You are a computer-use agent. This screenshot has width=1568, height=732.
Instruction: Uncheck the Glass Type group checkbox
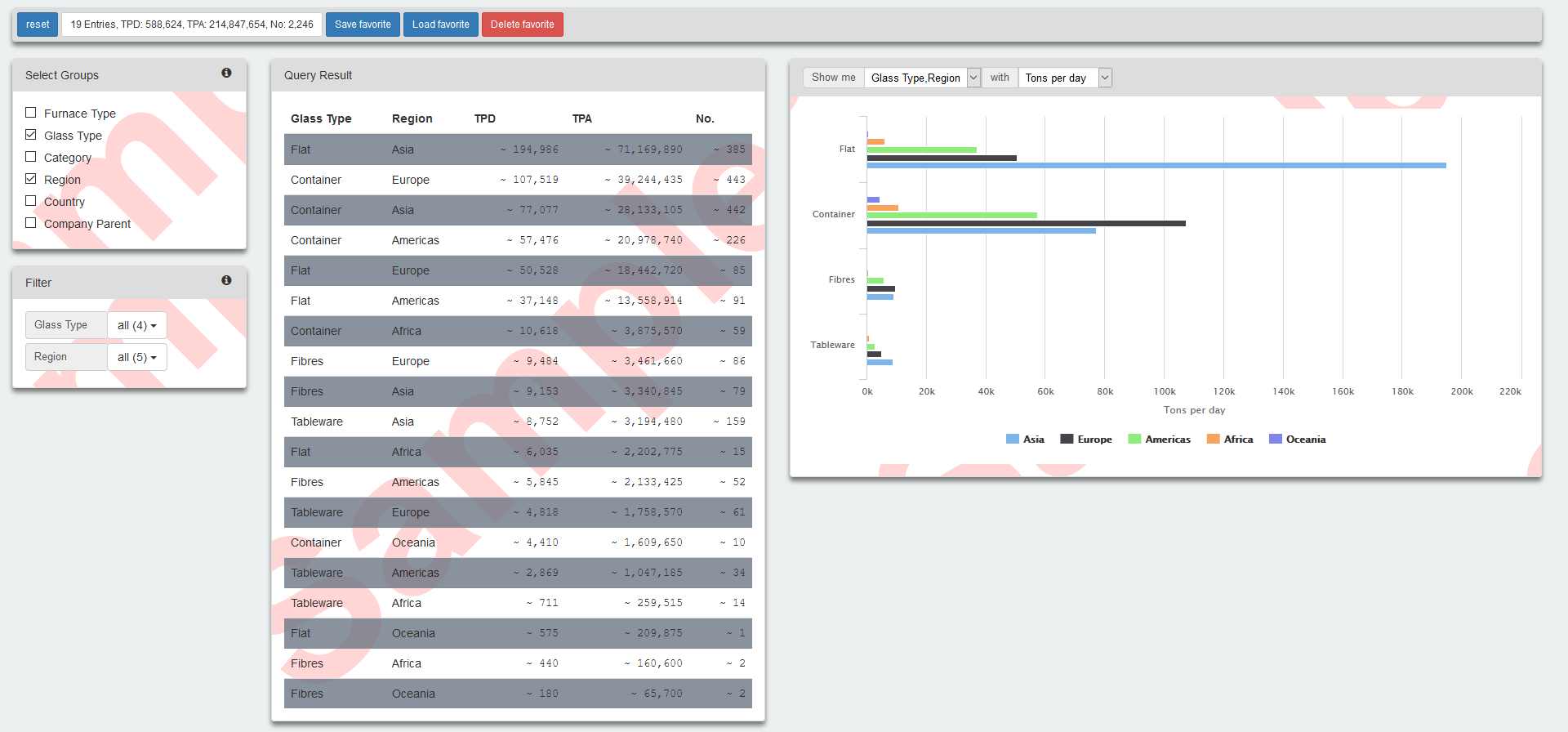click(x=31, y=135)
